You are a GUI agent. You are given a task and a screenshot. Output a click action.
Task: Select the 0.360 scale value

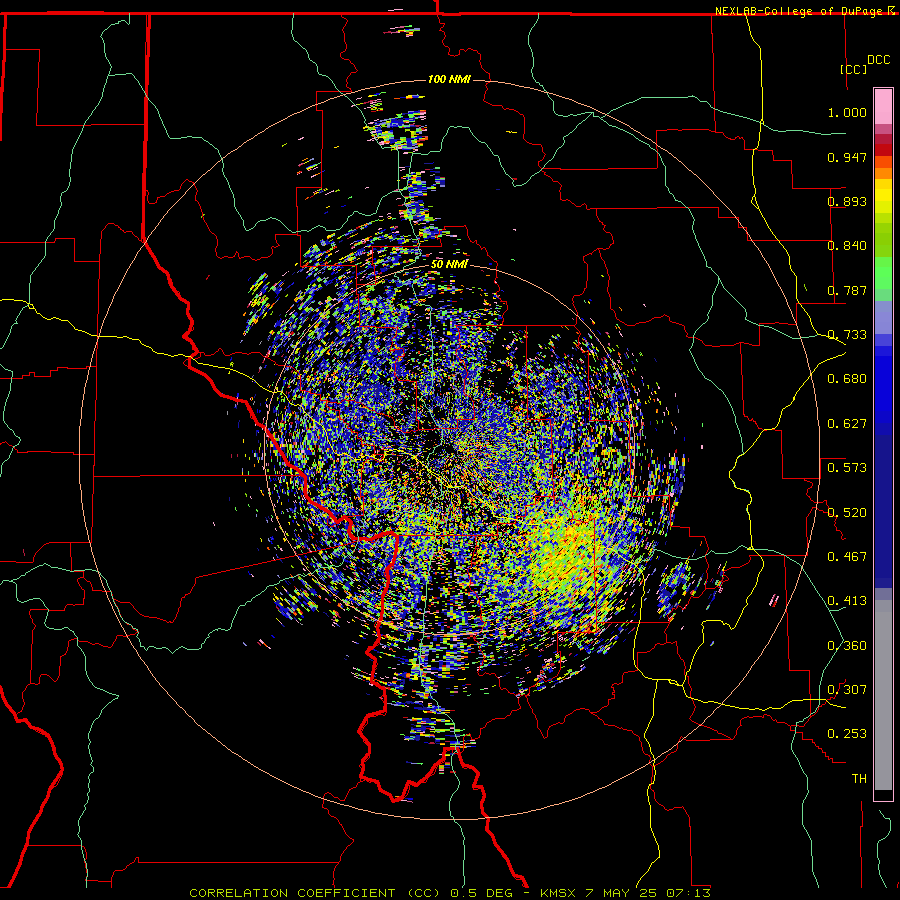click(x=847, y=646)
